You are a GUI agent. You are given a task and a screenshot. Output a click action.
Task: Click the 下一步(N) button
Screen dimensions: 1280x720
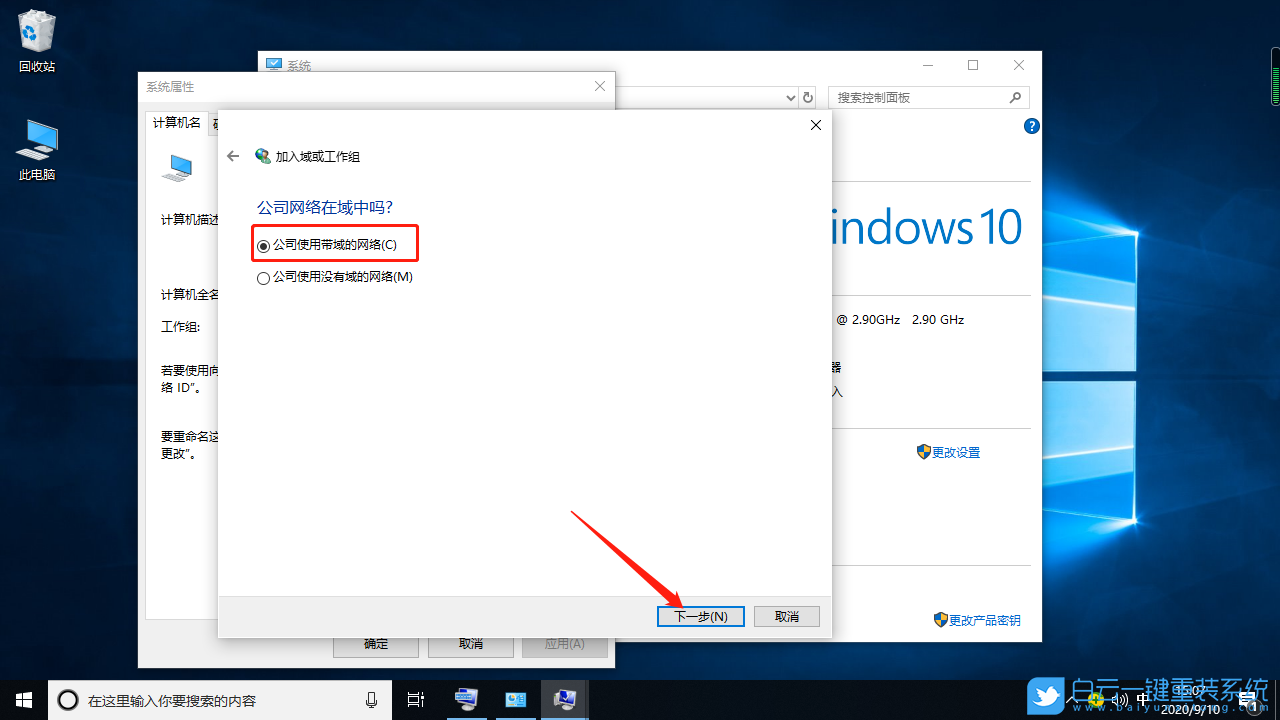(701, 616)
